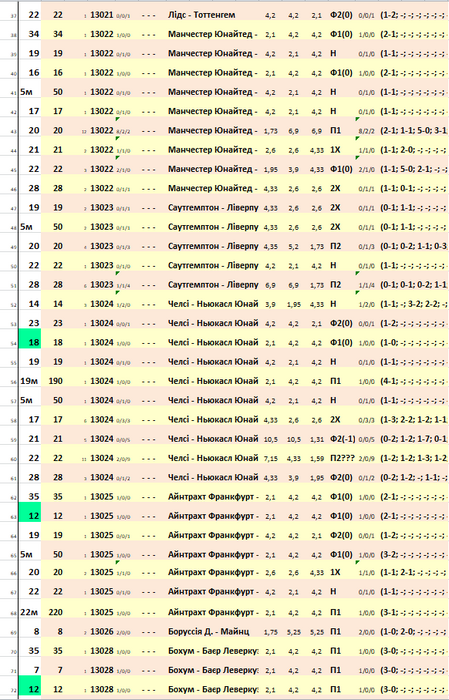Click row header 43
This screenshot has width=449, height=700.
click(x=13, y=132)
